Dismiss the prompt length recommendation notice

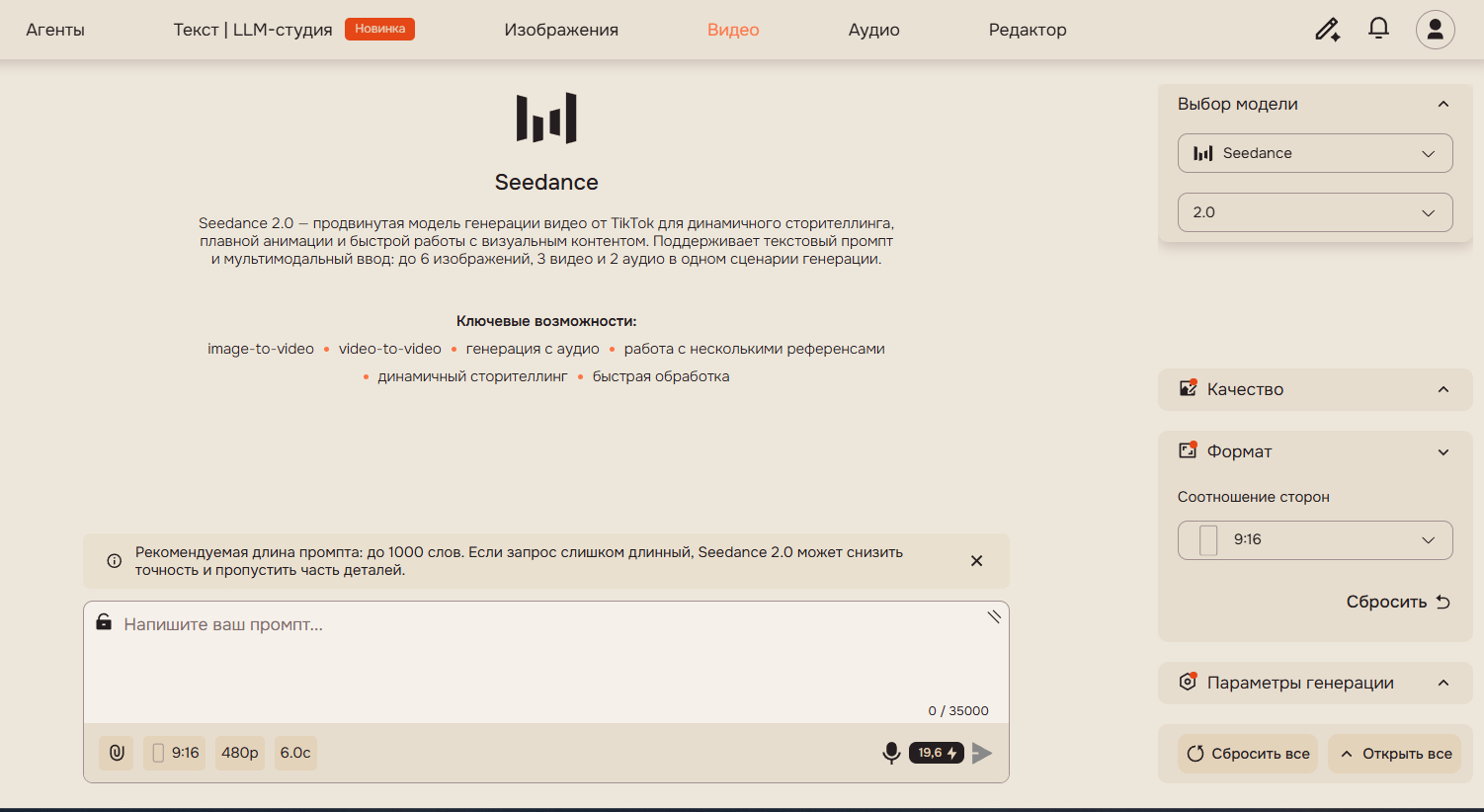976,561
